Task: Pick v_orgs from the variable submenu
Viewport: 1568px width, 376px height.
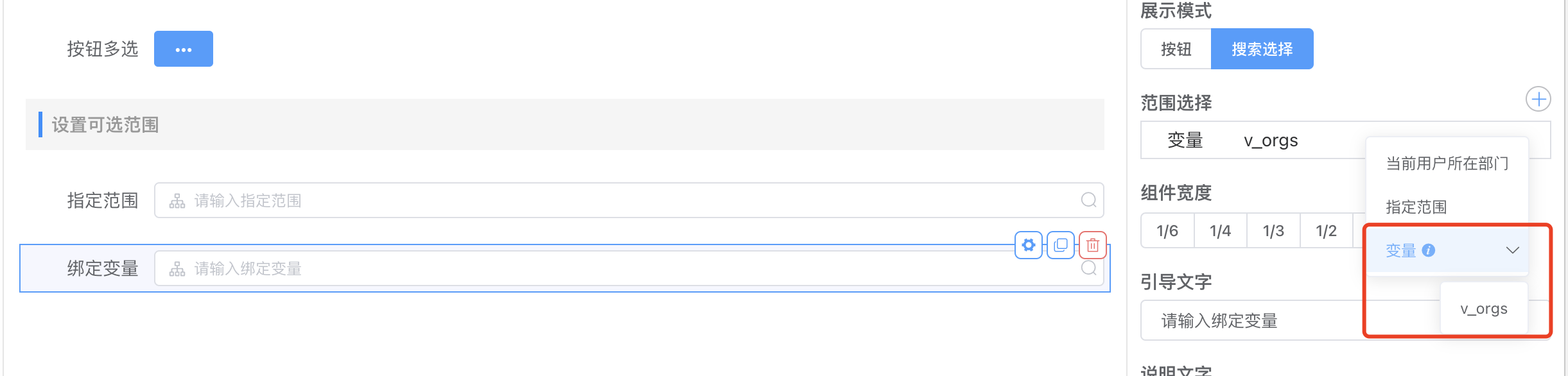Action: 1483,309
